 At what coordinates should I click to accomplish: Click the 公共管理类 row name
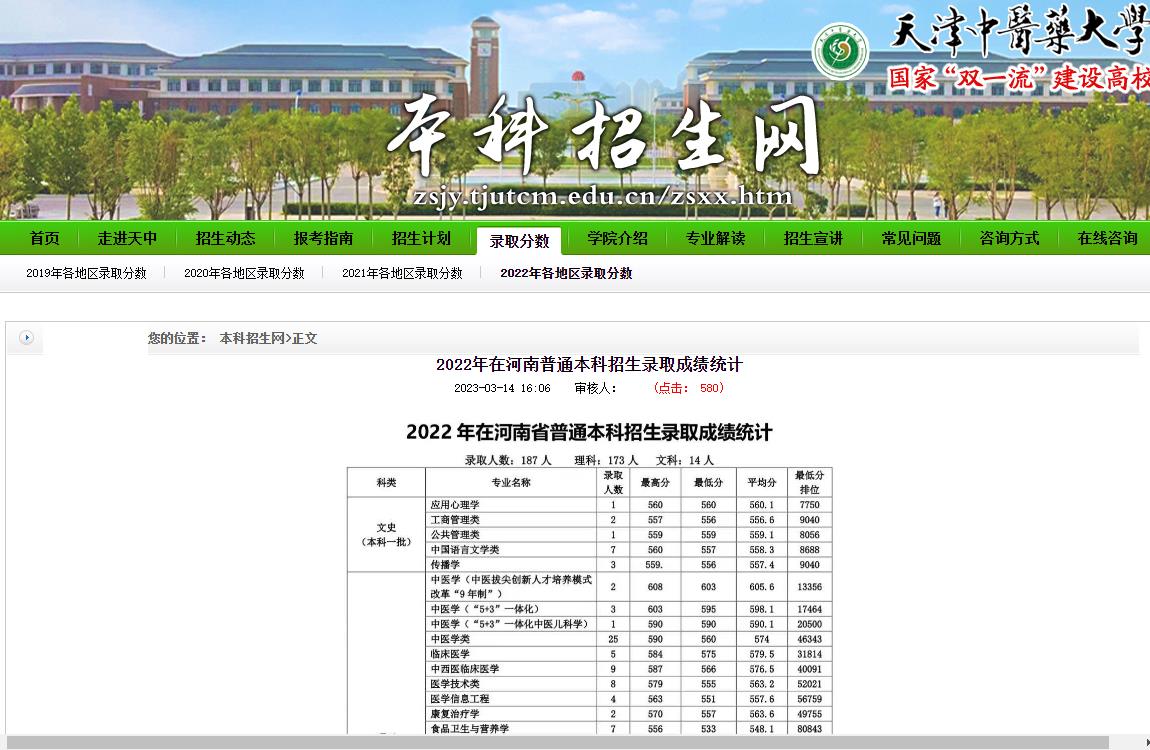pos(455,535)
